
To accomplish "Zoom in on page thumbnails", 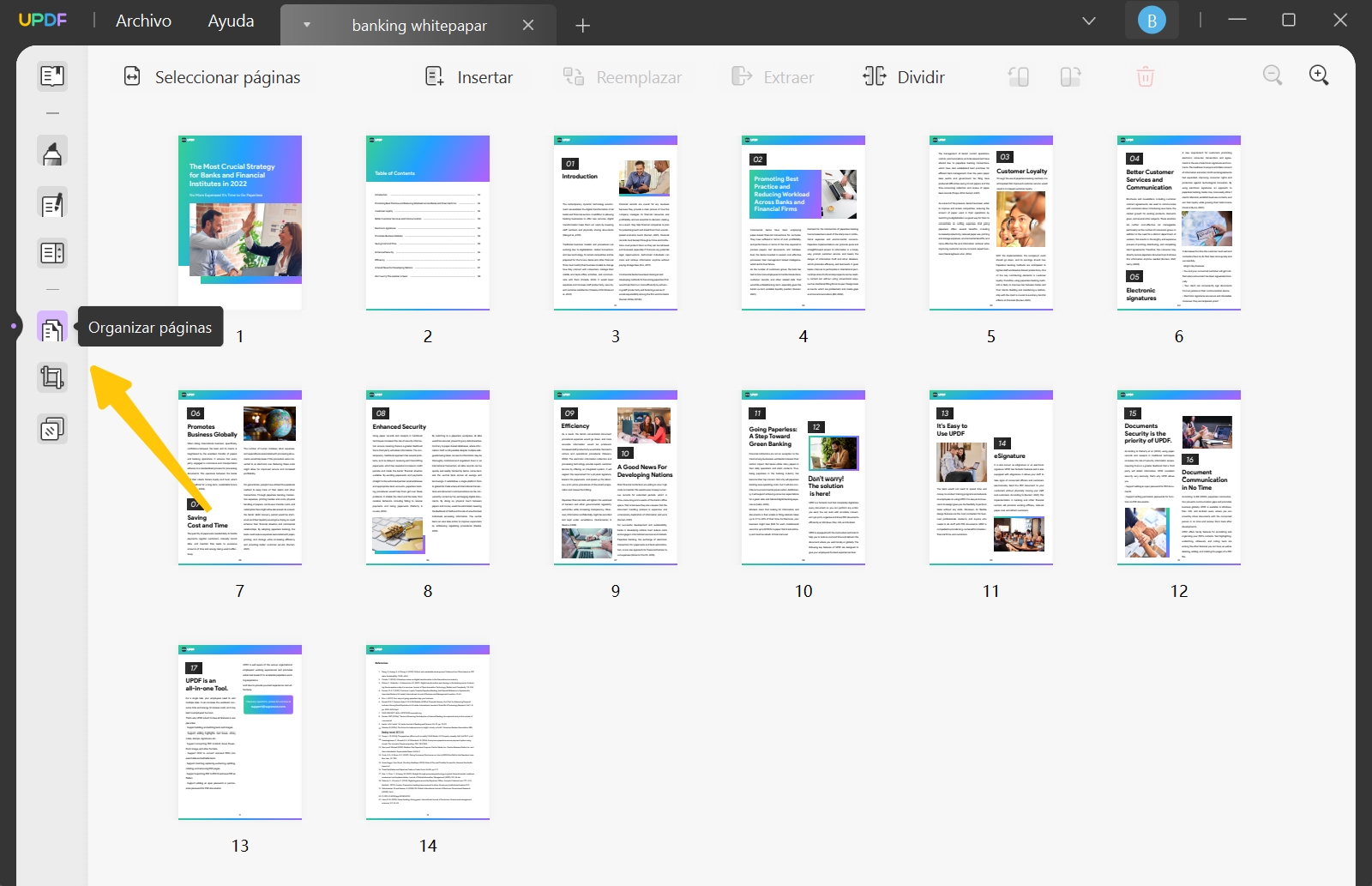I will click(x=1319, y=75).
